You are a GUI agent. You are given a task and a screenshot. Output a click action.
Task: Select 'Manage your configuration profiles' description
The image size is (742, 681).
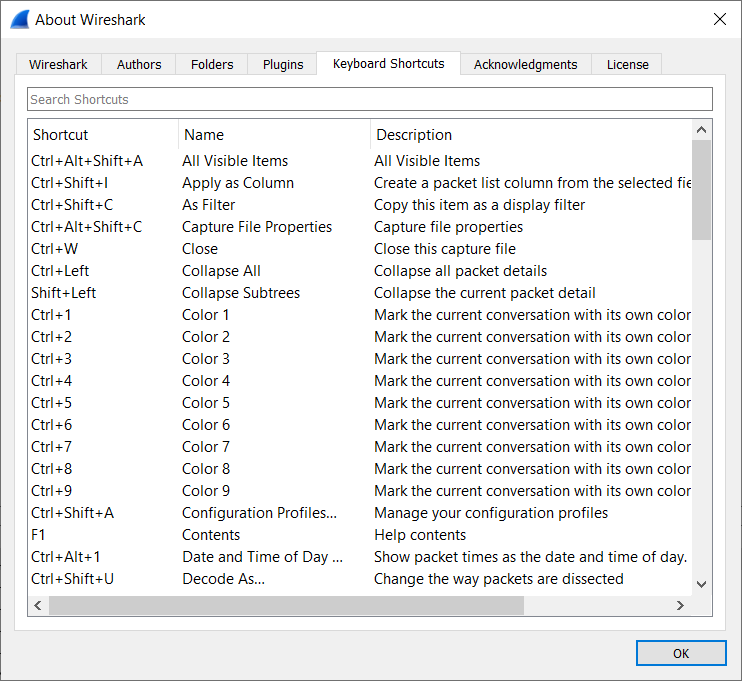pyautogui.click(x=491, y=513)
